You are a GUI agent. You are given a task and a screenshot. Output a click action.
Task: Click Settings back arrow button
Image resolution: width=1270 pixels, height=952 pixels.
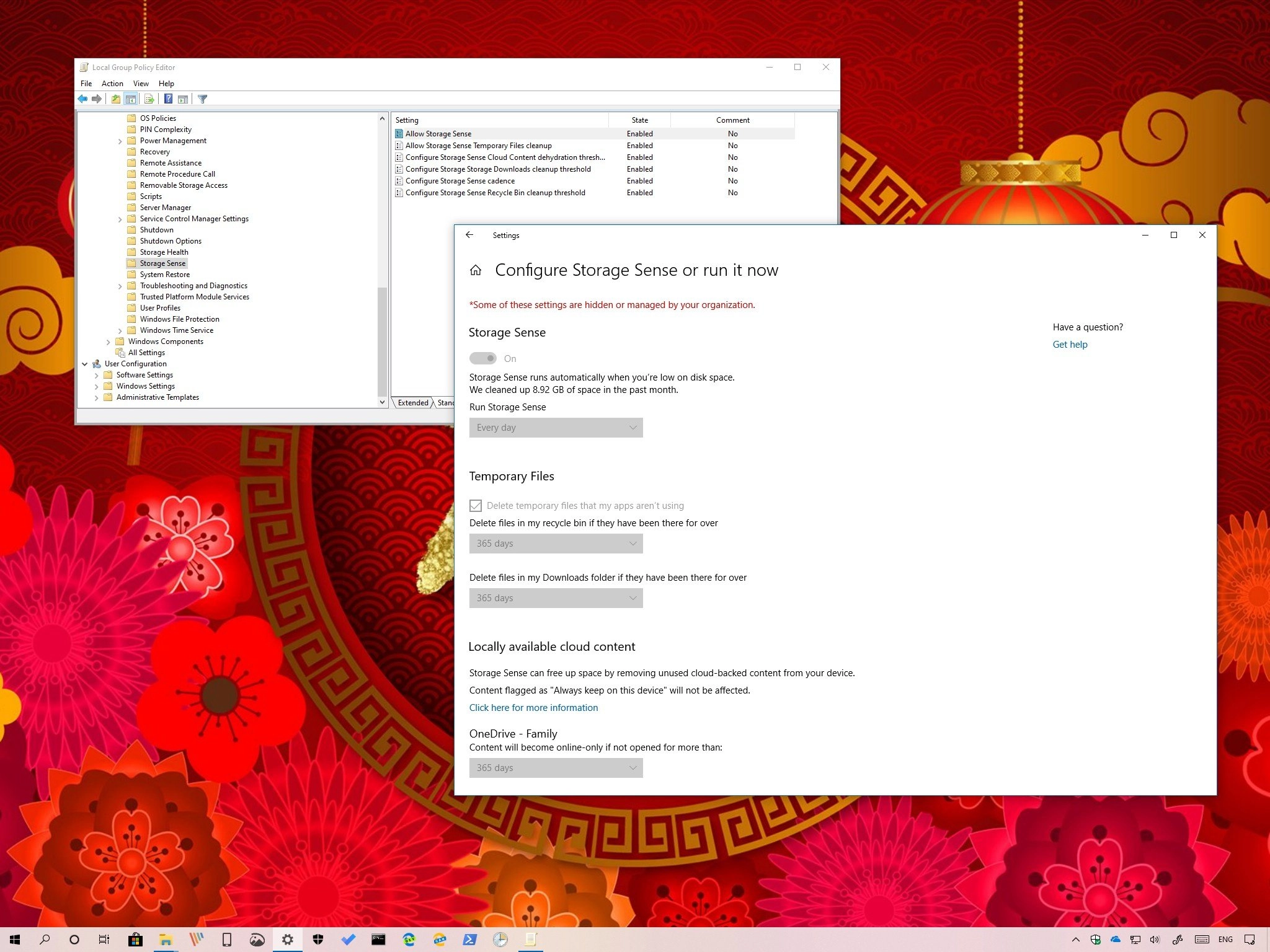coord(469,235)
